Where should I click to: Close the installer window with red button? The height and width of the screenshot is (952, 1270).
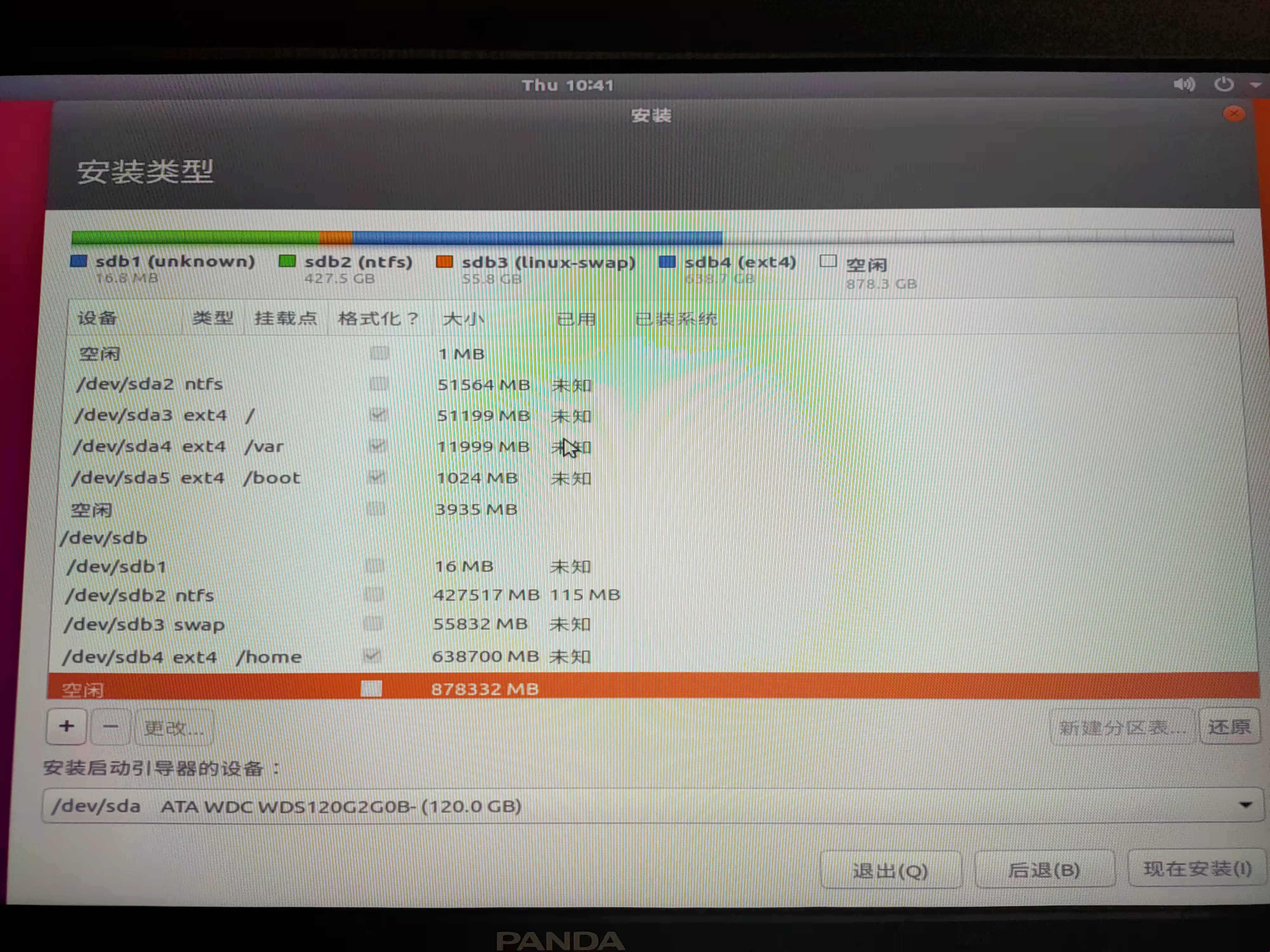1234,114
